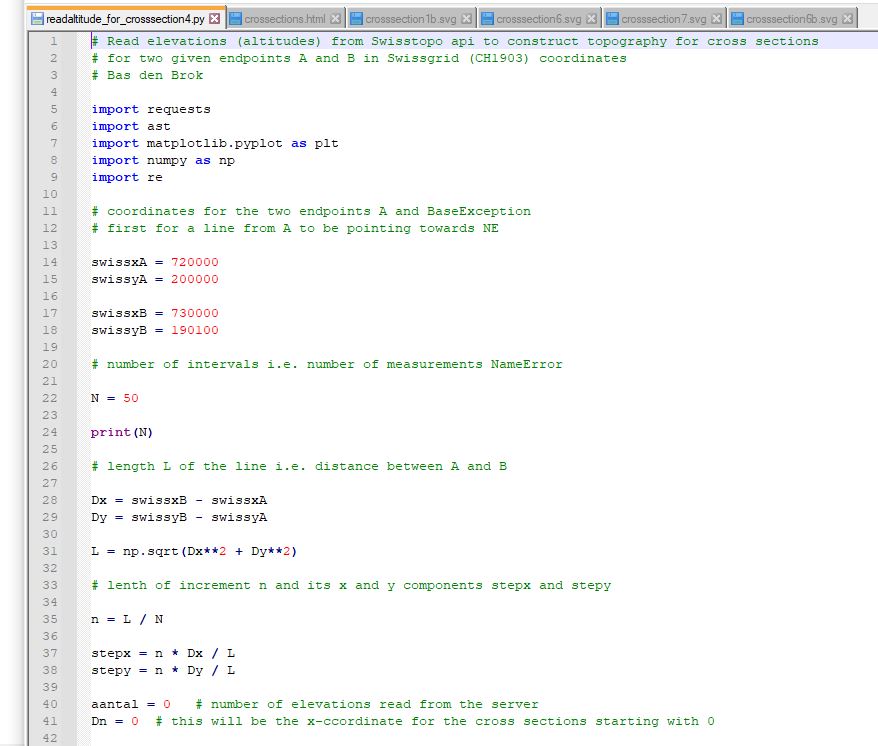This screenshot has height=746, width=878.
Task: Close the crosssection7.svg tab
Action: (716, 19)
